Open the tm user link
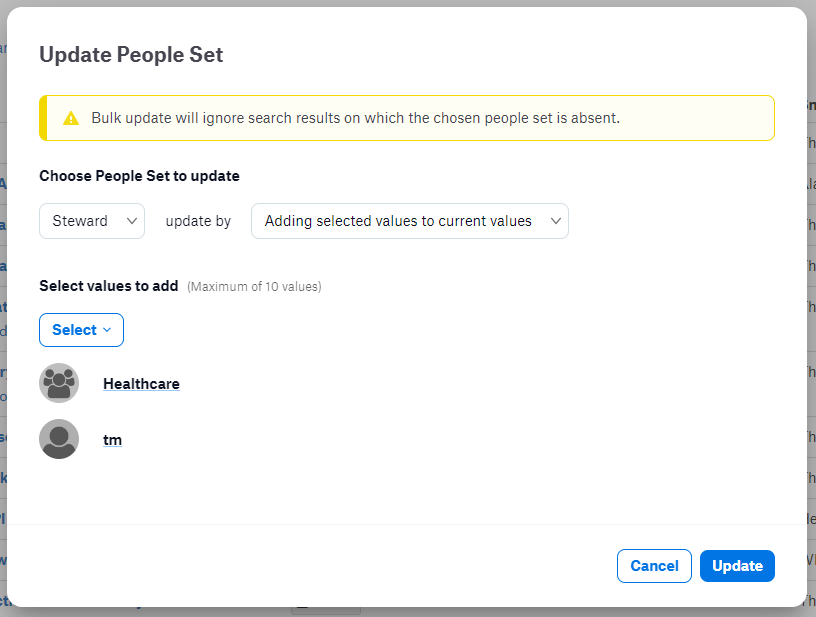Viewport: 816px width, 617px height. click(x=112, y=440)
